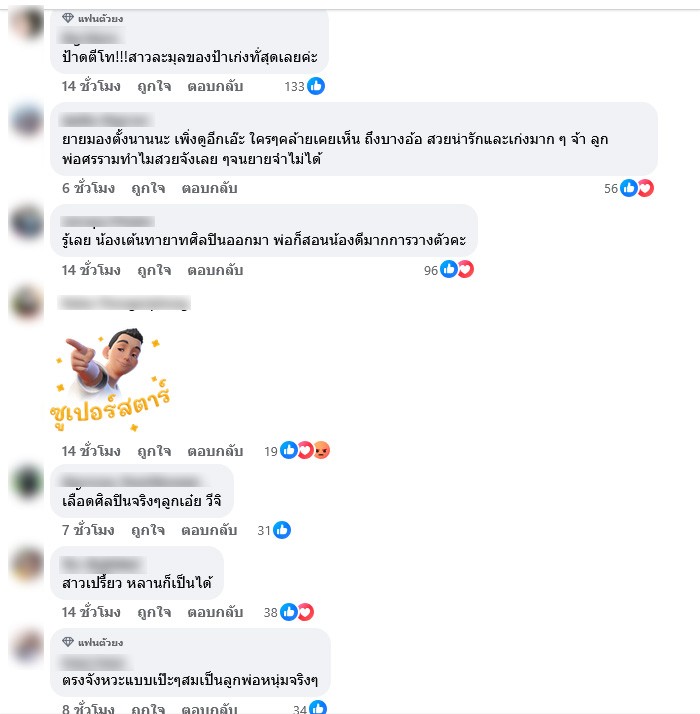Click the like reaction icon beside 133
Screen dimensions: 700x714
click(316, 86)
